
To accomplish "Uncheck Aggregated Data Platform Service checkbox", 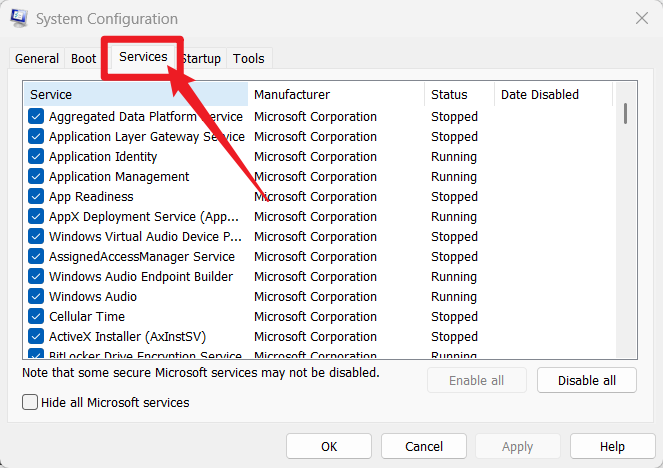I will (x=36, y=116).
